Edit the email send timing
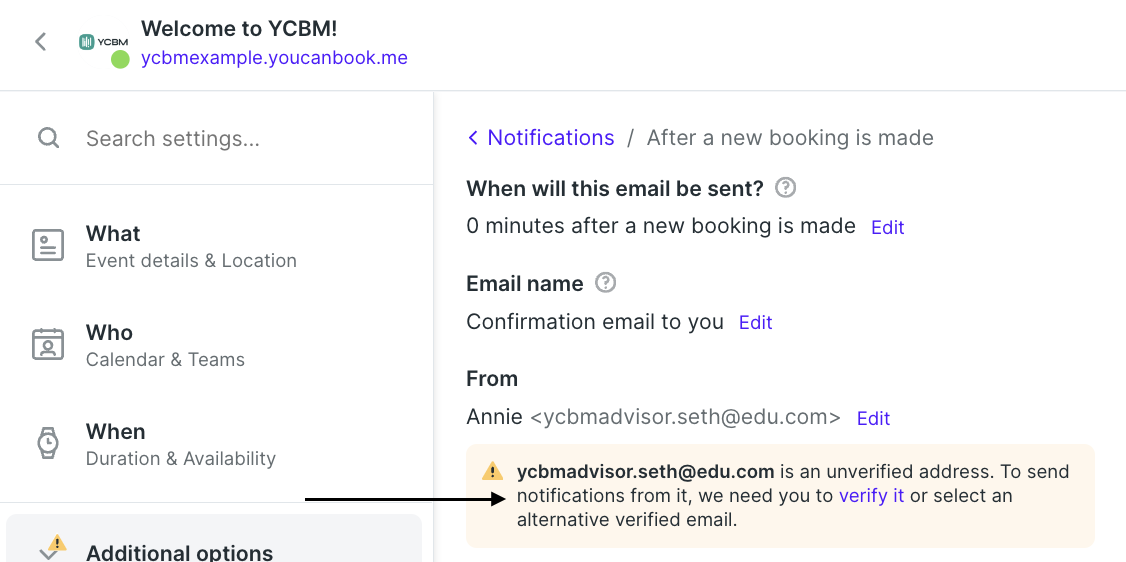Screen dimensions: 1126x562 [x=888, y=228]
